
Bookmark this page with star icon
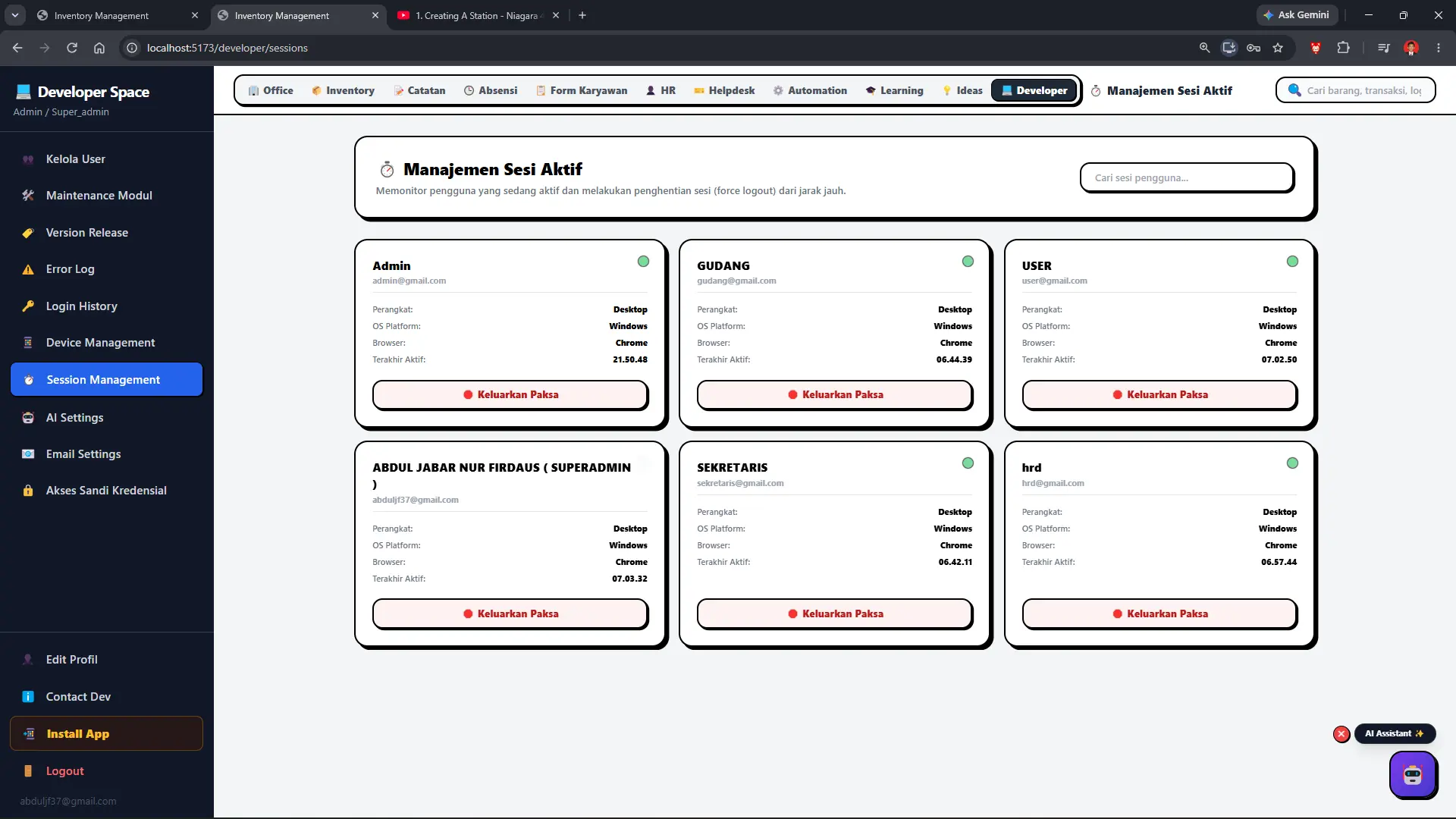(1278, 48)
